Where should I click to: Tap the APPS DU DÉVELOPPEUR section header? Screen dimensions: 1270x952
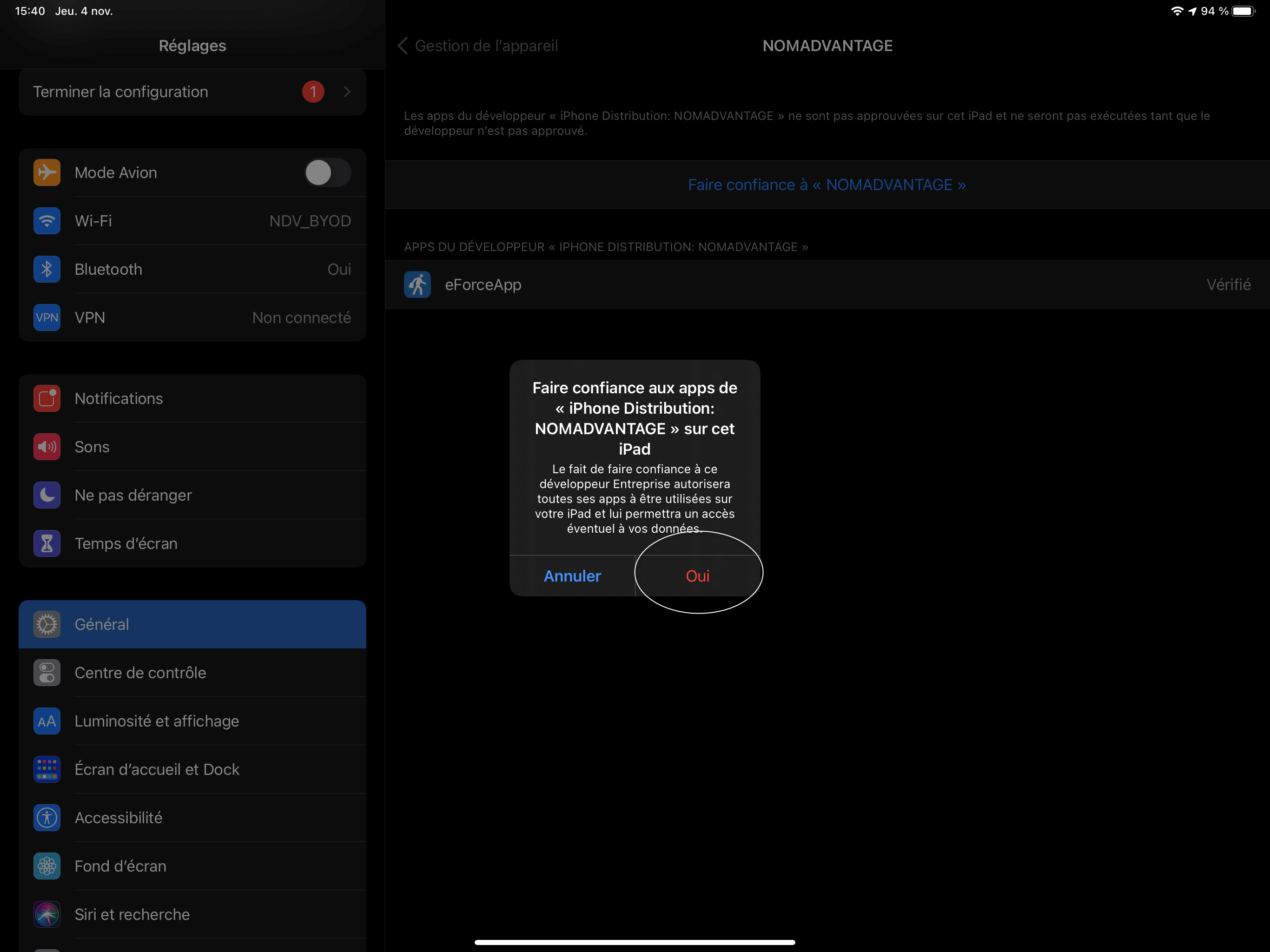[606, 247]
